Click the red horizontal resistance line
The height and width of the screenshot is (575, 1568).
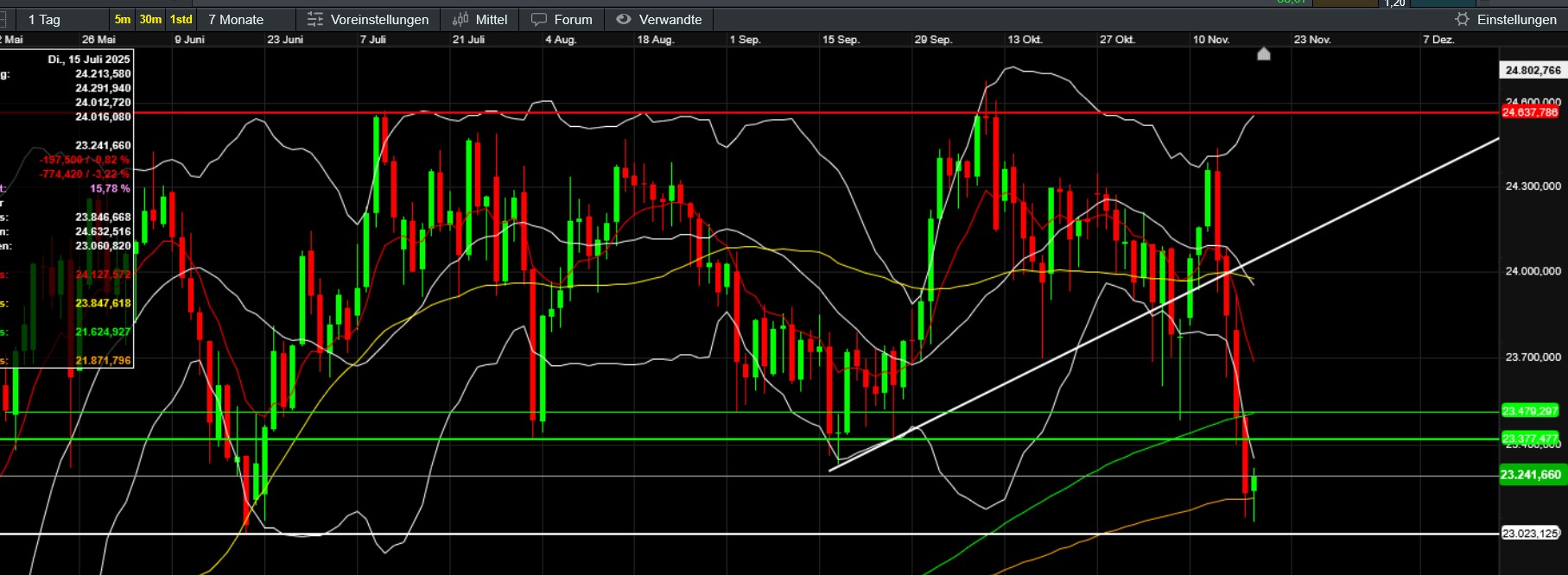point(778,112)
